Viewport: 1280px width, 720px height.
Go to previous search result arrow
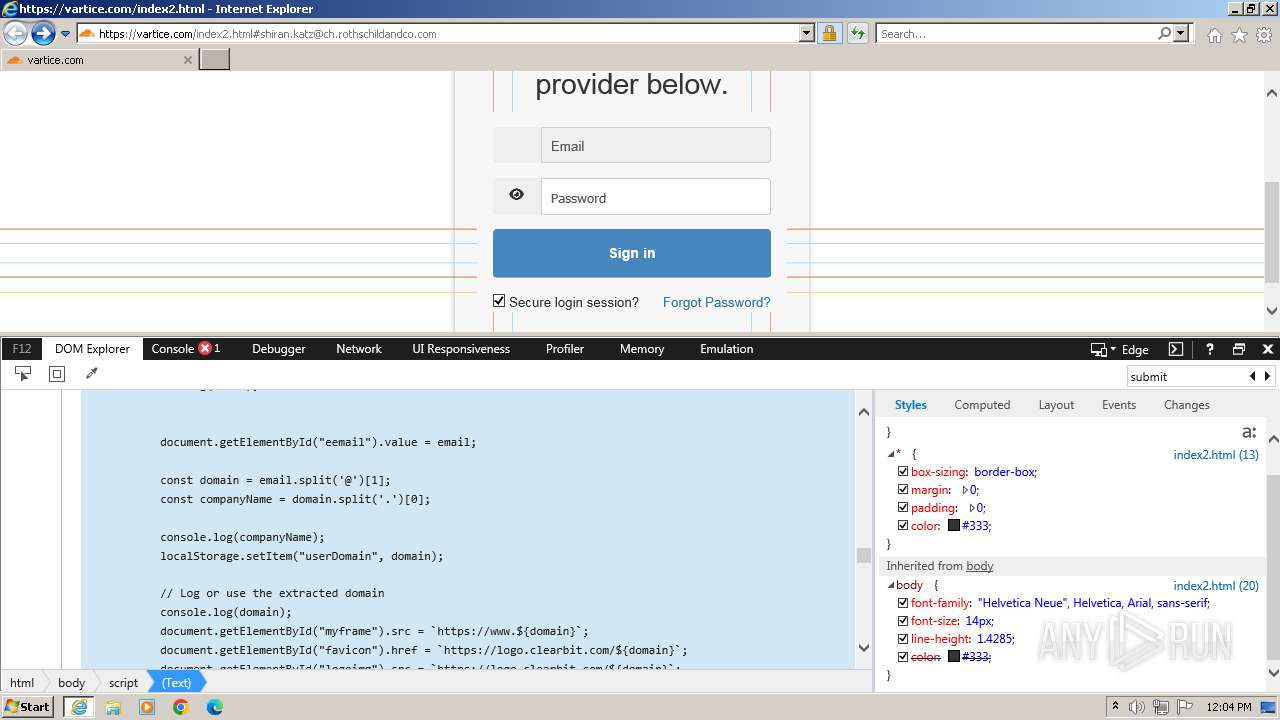[x=1252, y=376]
